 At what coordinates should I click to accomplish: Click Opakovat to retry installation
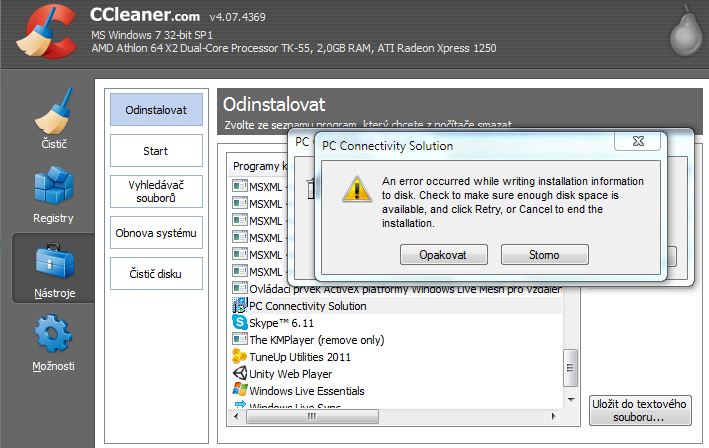point(444,255)
